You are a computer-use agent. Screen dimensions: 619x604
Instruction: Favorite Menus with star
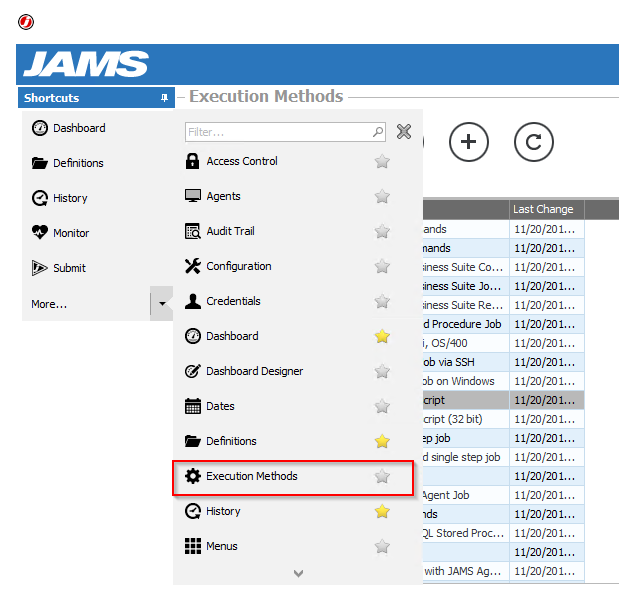[x=382, y=546]
